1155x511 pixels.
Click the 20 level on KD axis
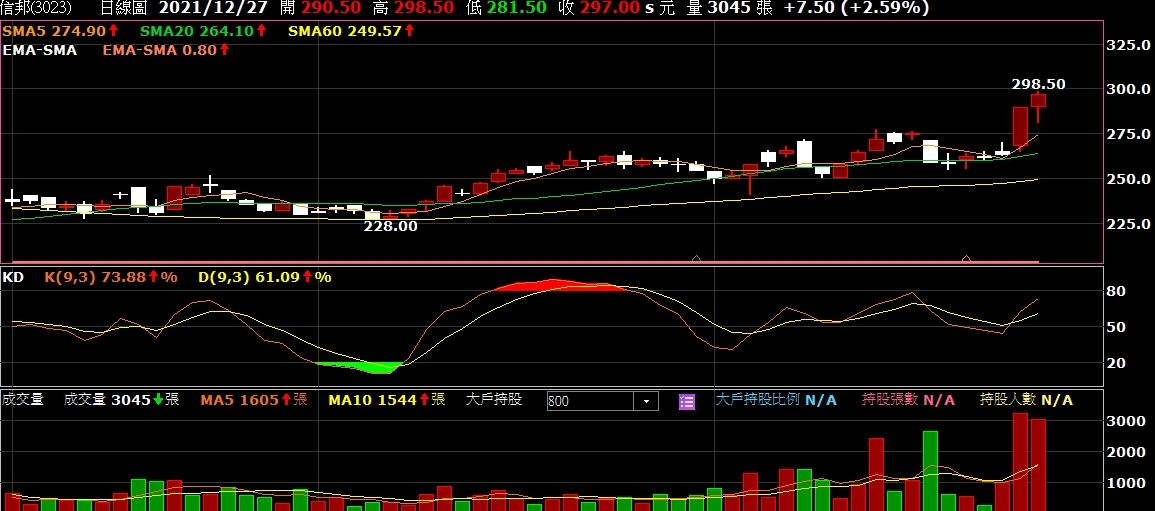pyautogui.click(x=1117, y=363)
